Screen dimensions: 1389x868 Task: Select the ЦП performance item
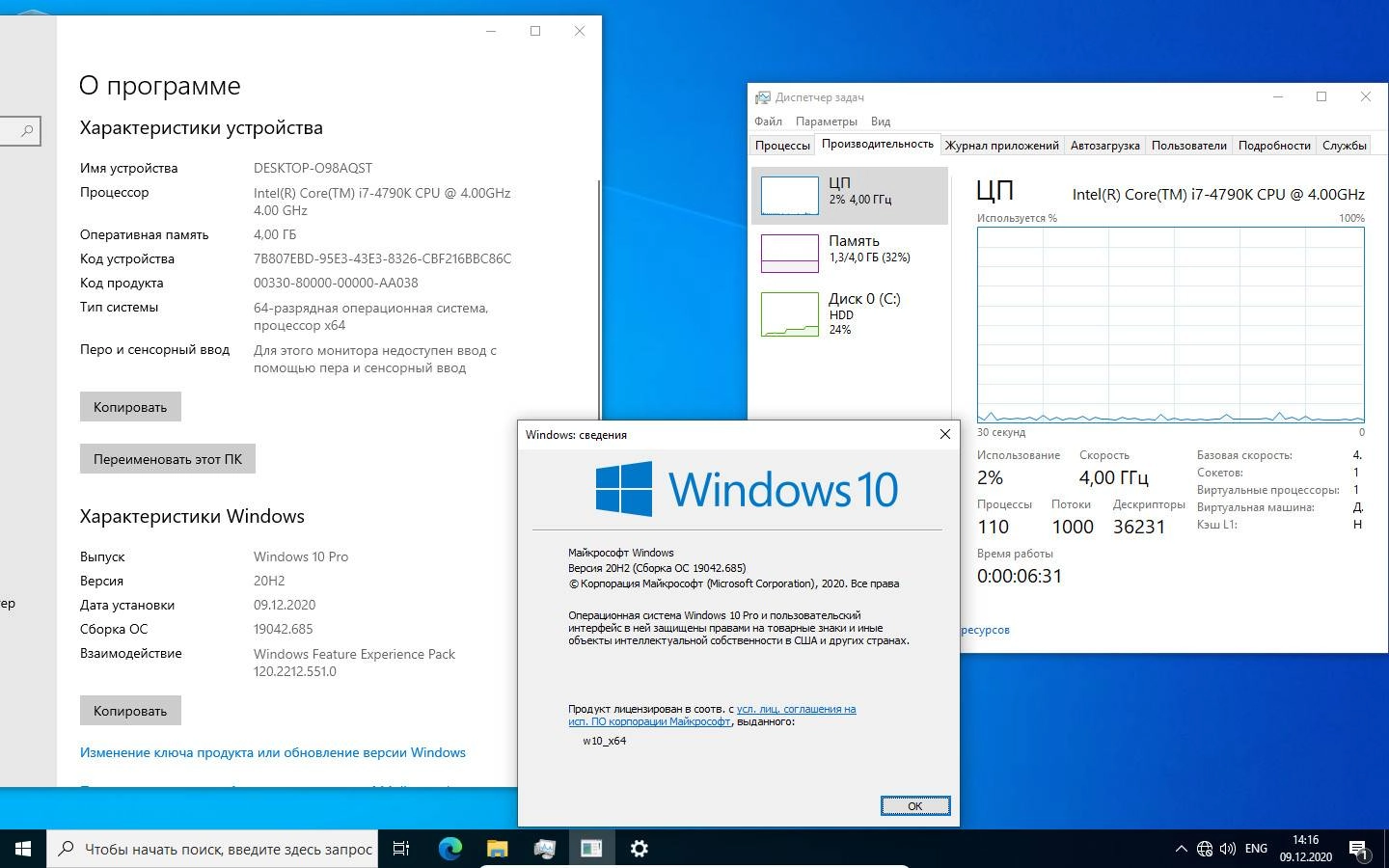[x=850, y=195]
